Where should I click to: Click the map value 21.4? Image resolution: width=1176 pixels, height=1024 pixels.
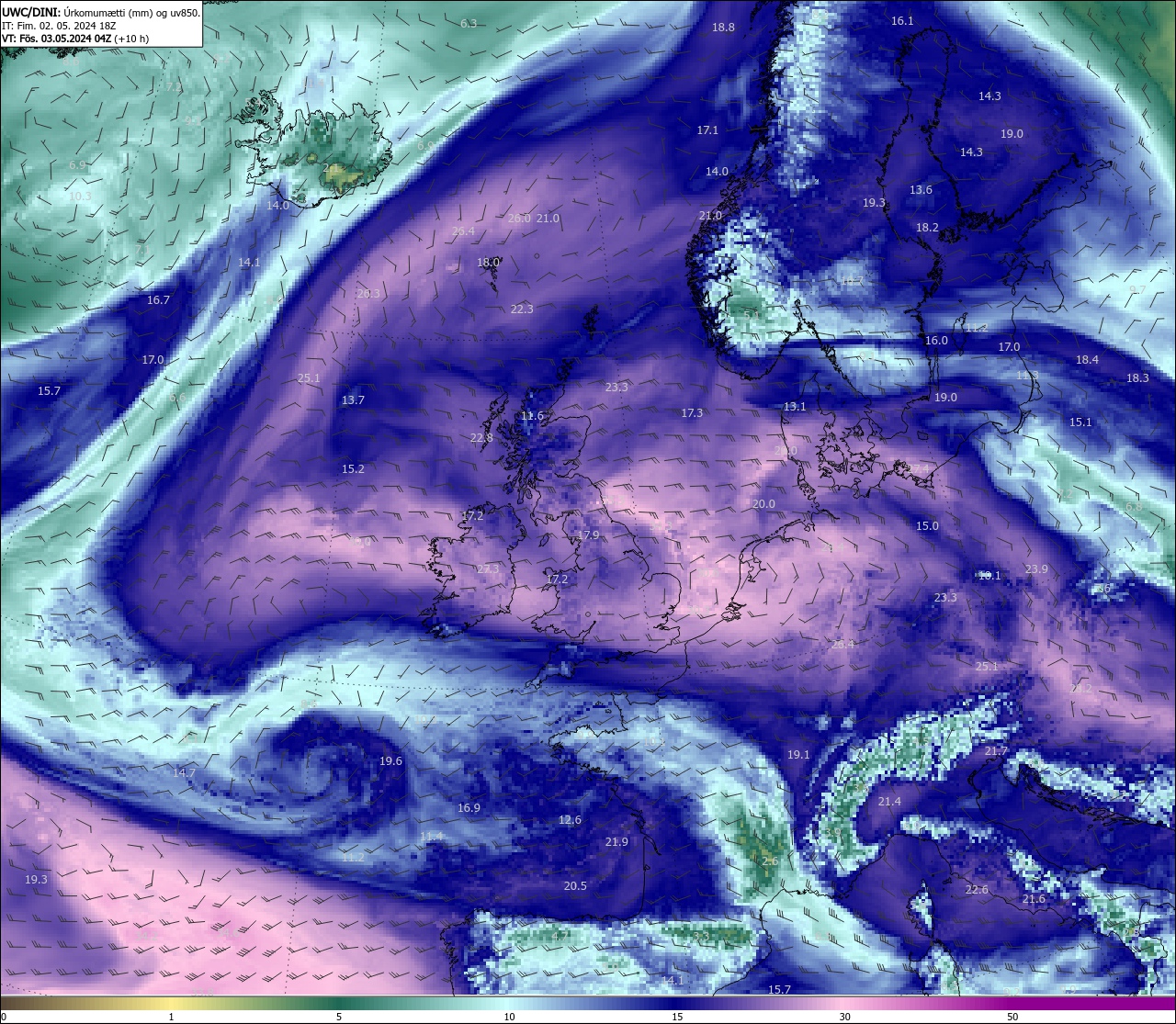(889, 802)
